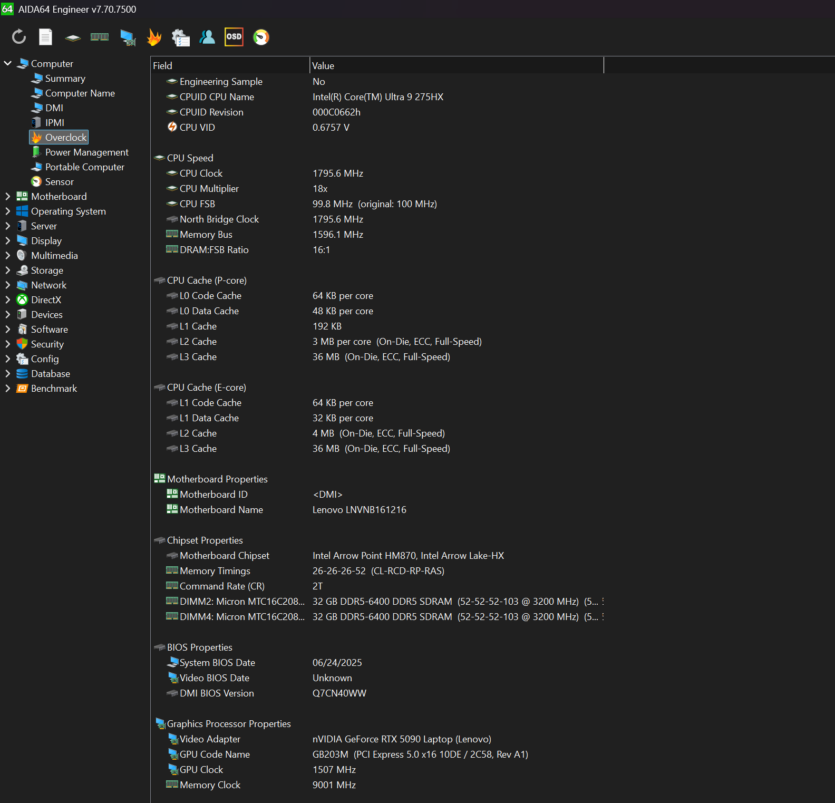Click the Refresh toolbar icon
Screen dimensions: 835x803
click(x=19, y=37)
